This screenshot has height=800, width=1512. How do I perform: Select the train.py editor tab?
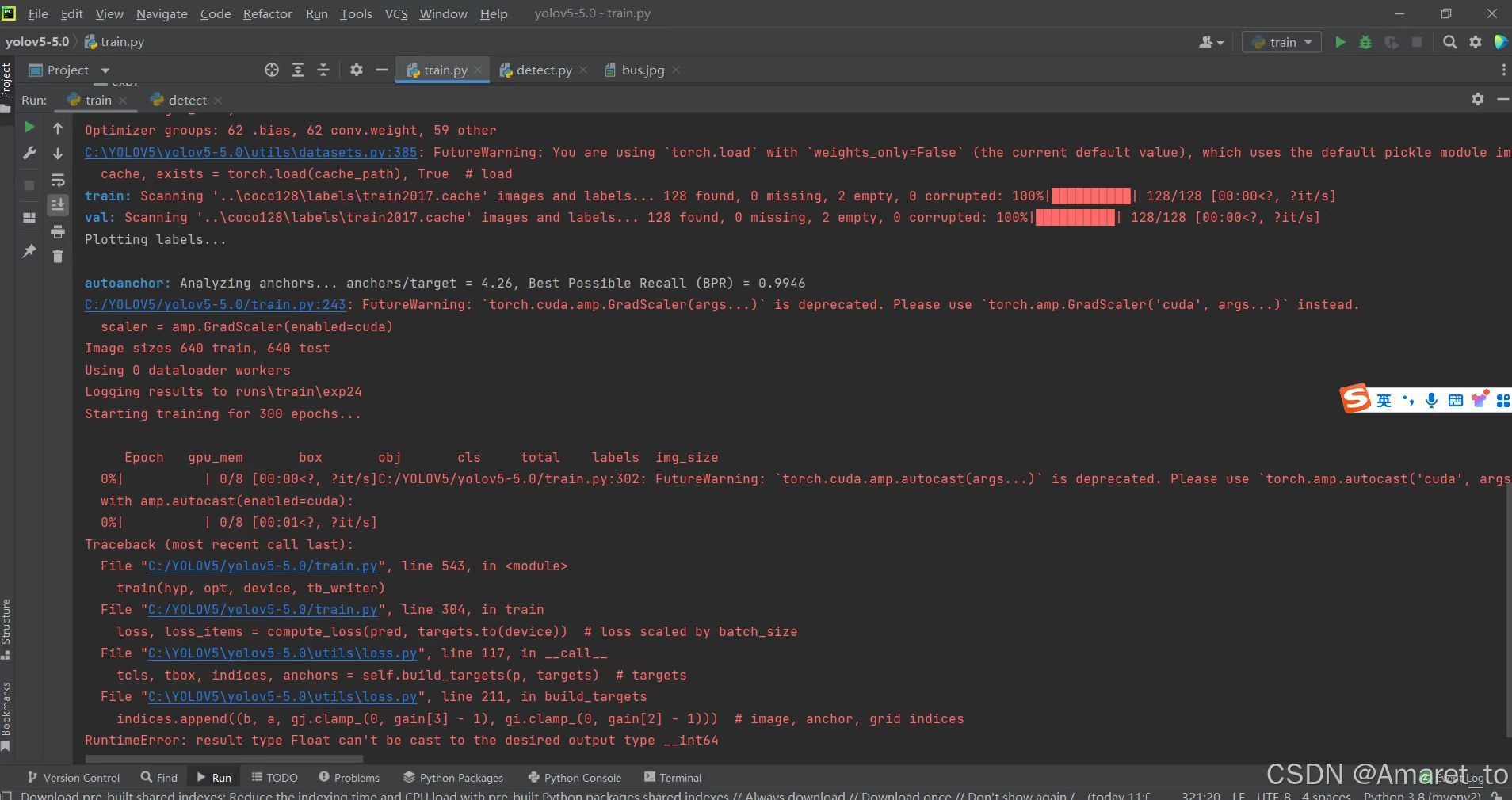445,70
